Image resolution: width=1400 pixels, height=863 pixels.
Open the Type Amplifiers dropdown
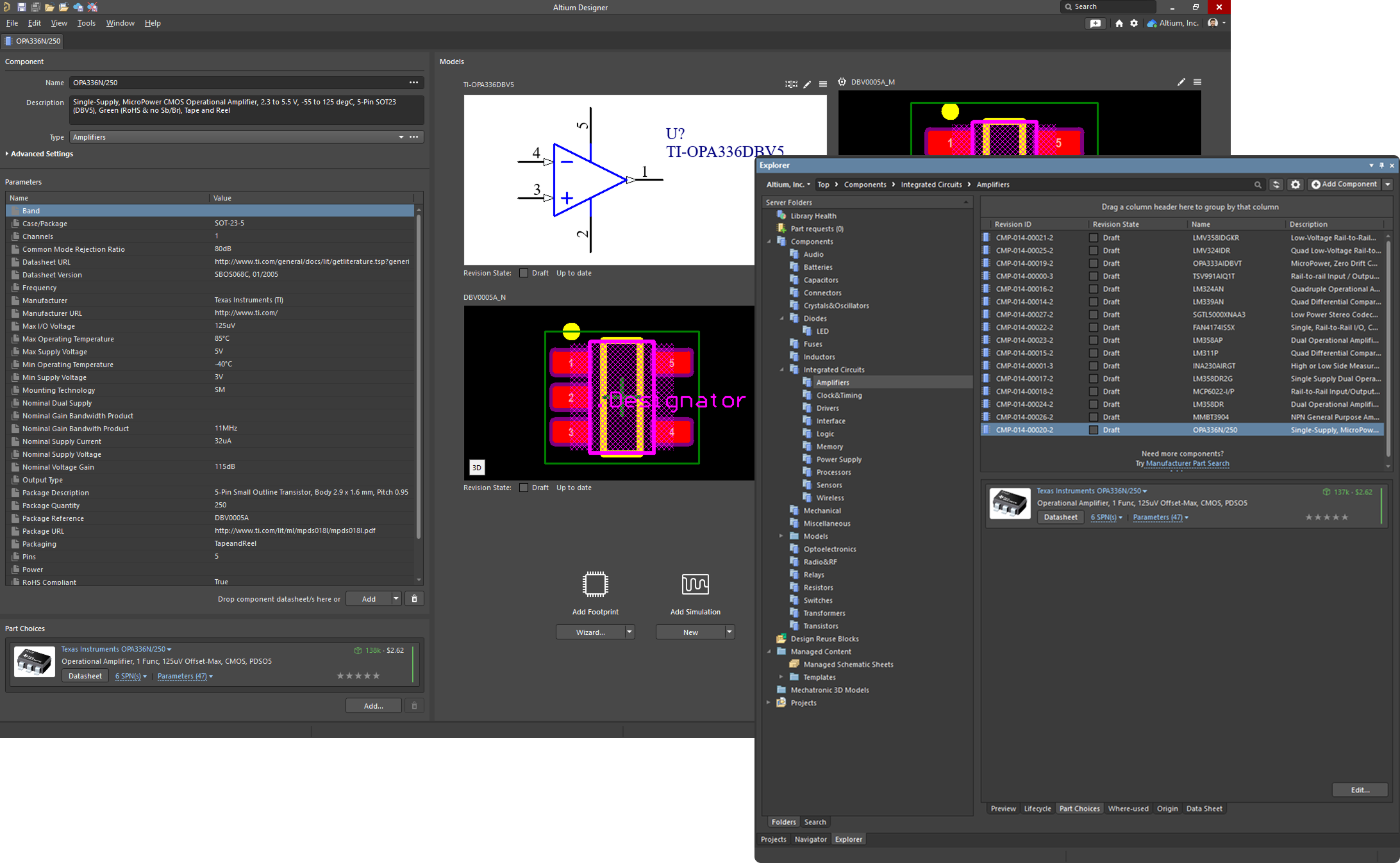tap(401, 137)
